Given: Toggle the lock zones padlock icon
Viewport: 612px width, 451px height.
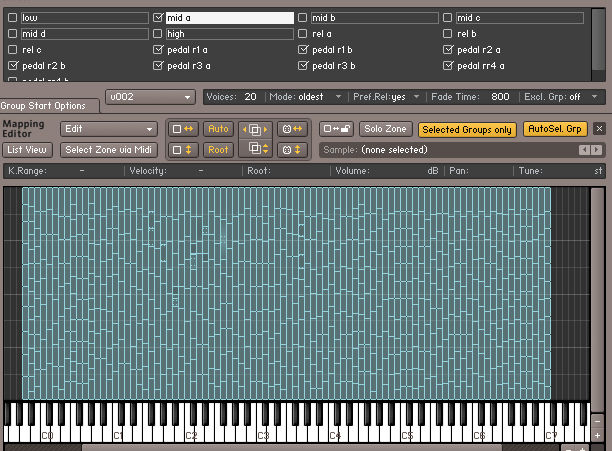Looking at the screenshot, I should 336,129.
